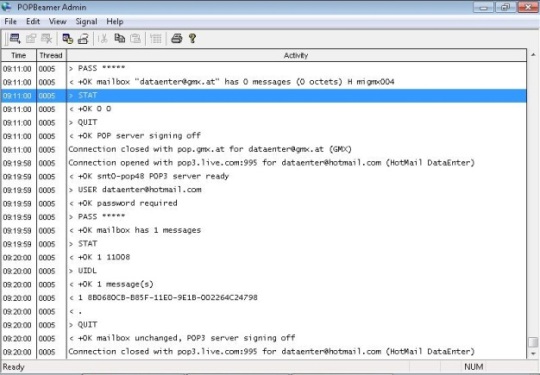The height and width of the screenshot is (375, 540).
Task: Click the scrollbar up arrow
Action: [x=533, y=54]
